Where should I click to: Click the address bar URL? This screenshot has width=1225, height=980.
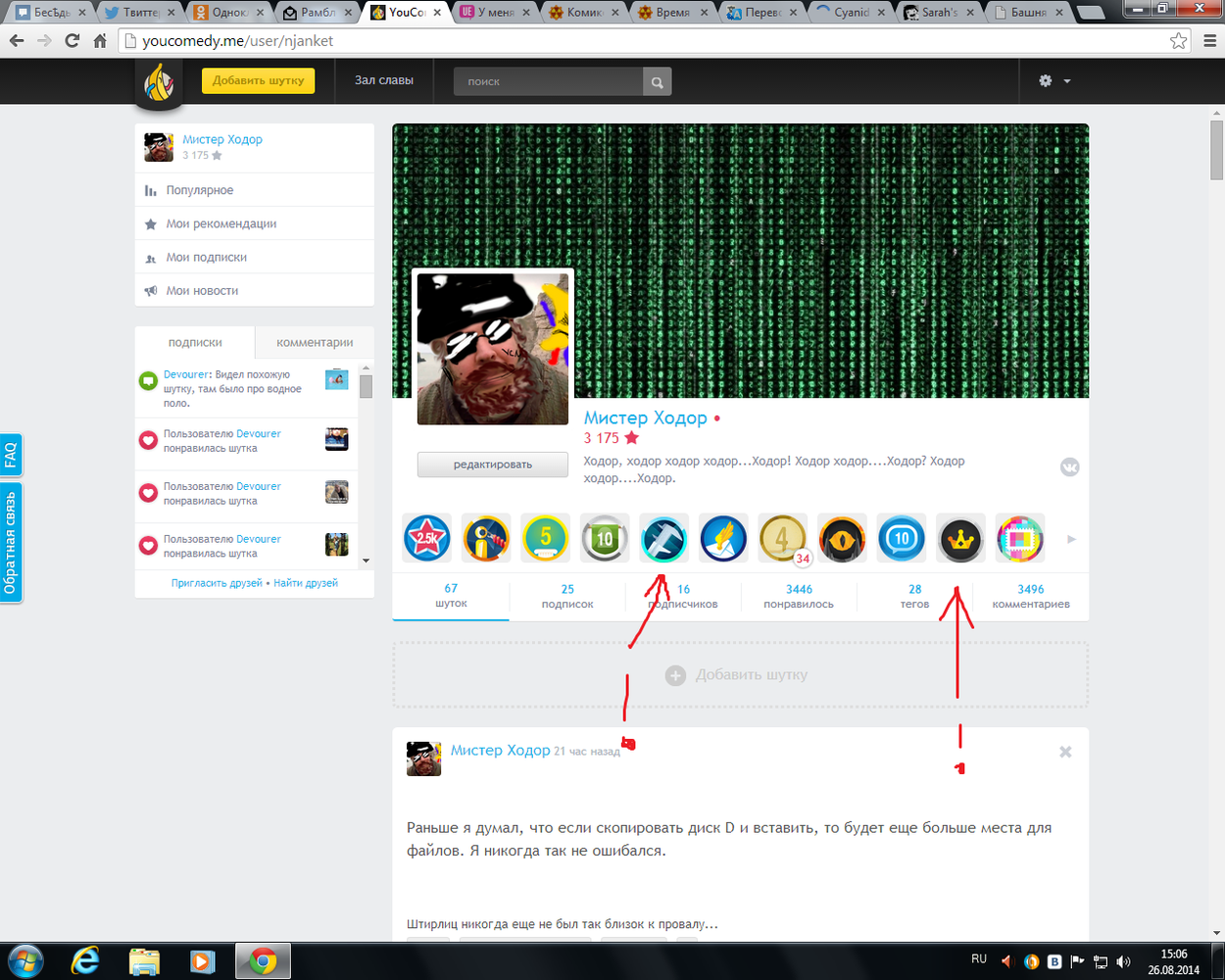click(x=238, y=41)
